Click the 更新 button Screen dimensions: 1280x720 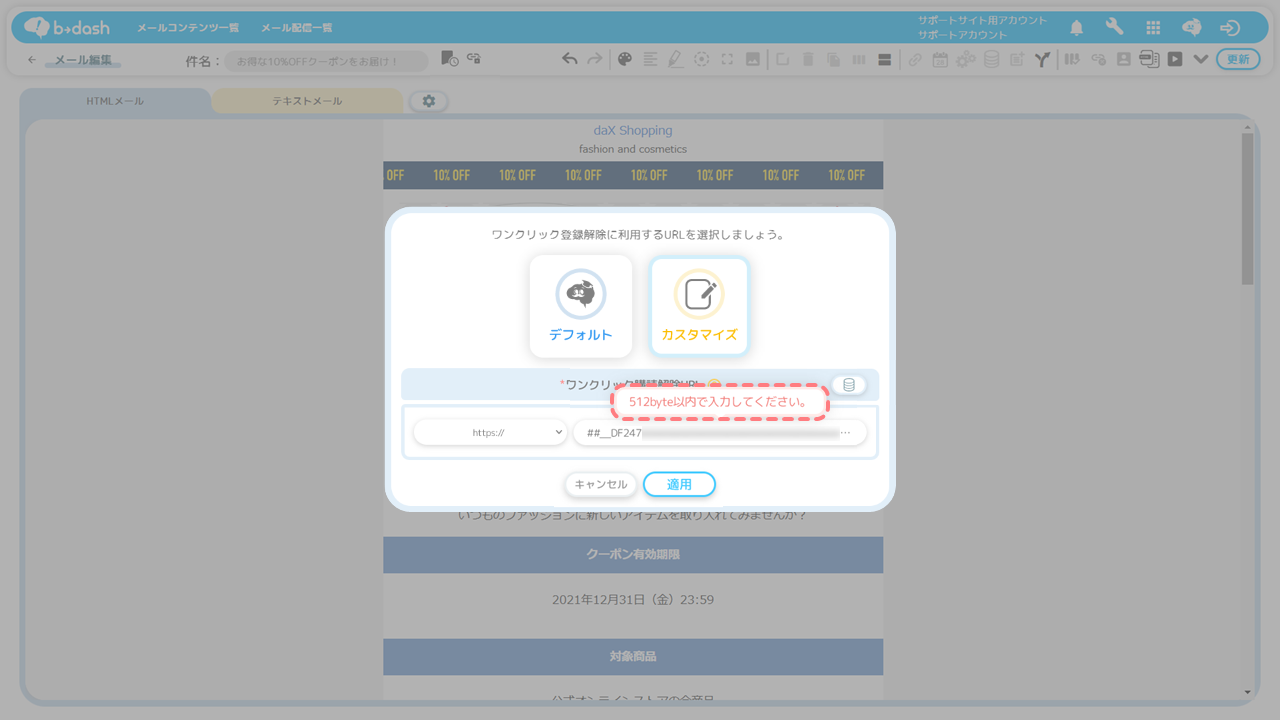[1238, 60]
